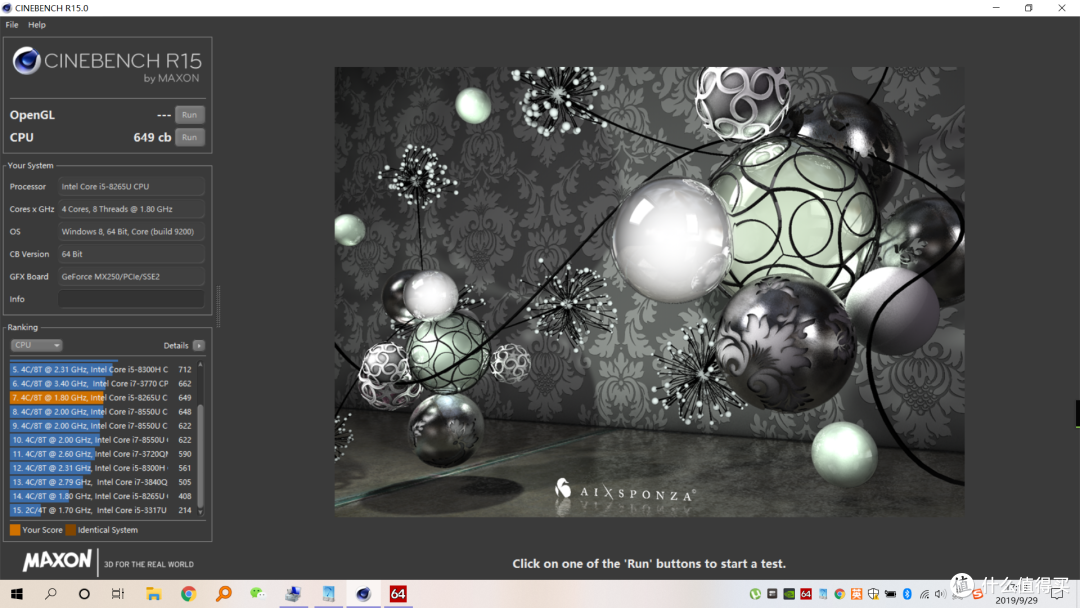1080x608 pixels.
Task: Select rank 6 Core i7-3770 entry
Action: click(102, 384)
